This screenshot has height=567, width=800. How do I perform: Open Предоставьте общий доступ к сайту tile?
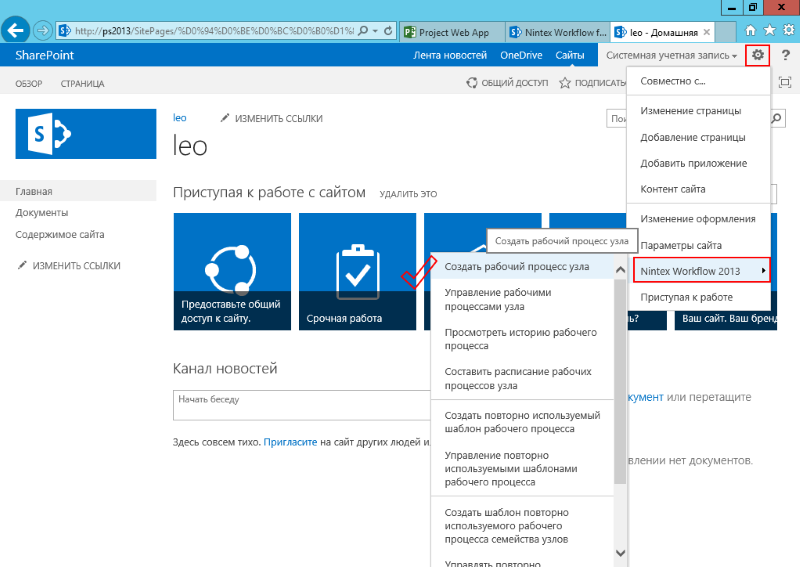pyautogui.click(x=232, y=272)
